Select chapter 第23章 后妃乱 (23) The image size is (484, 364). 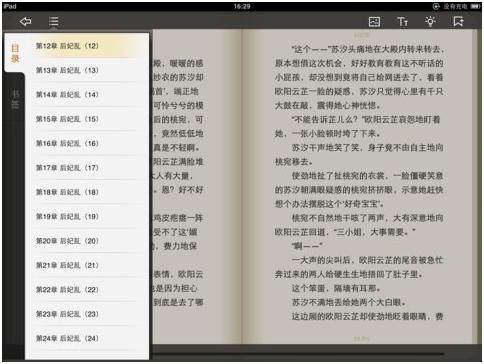point(87,314)
